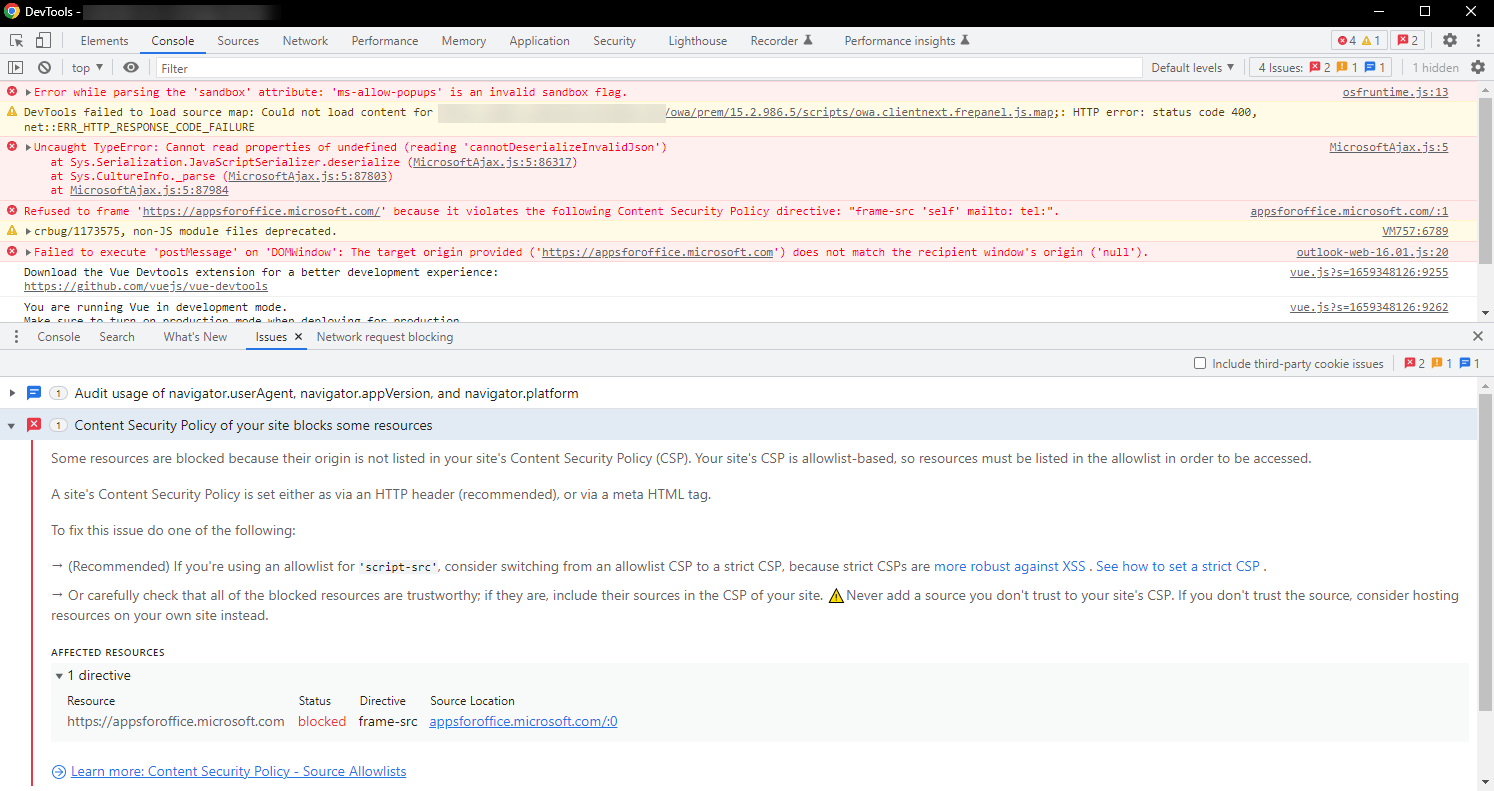Collapse the Content Security Policy issue
This screenshot has width=1494, height=791.
click(12, 425)
